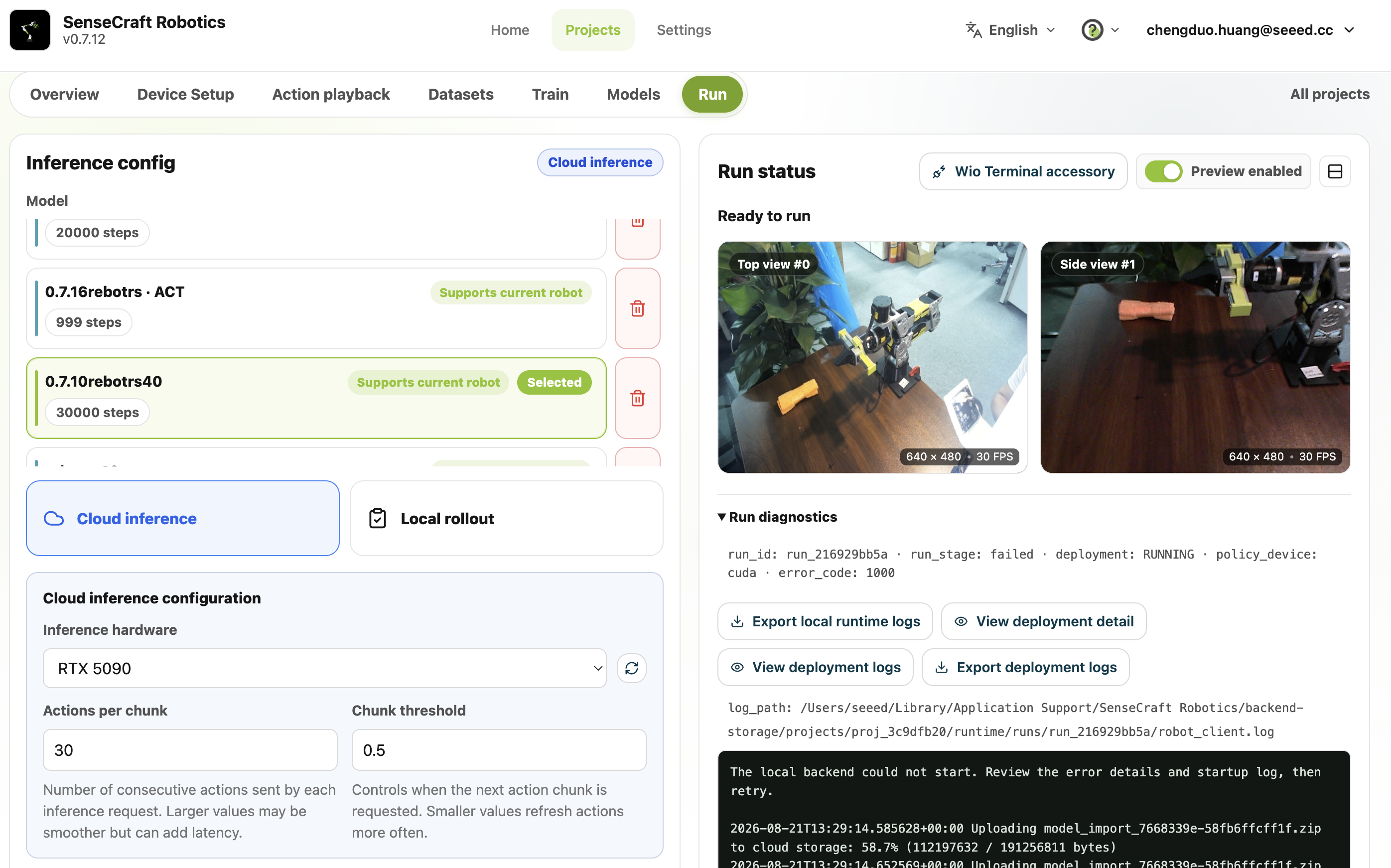This screenshot has height=868, width=1391.
Task: Refresh the inference hardware list
Action: point(632,668)
